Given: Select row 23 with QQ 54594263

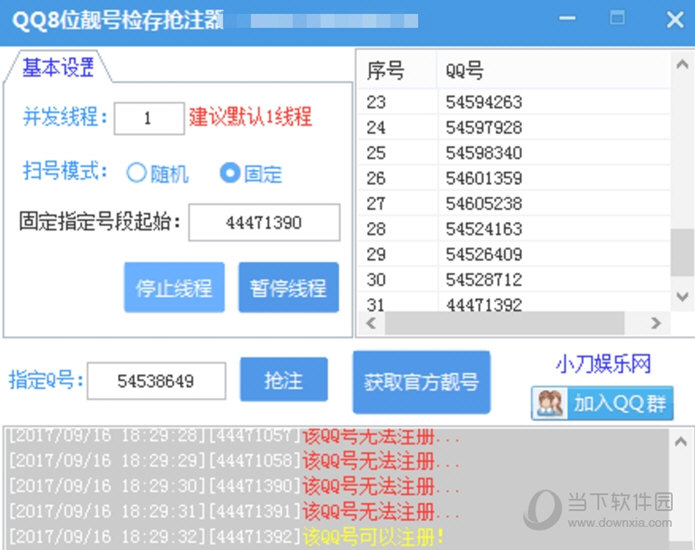Looking at the screenshot, I should click(x=514, y=102).
